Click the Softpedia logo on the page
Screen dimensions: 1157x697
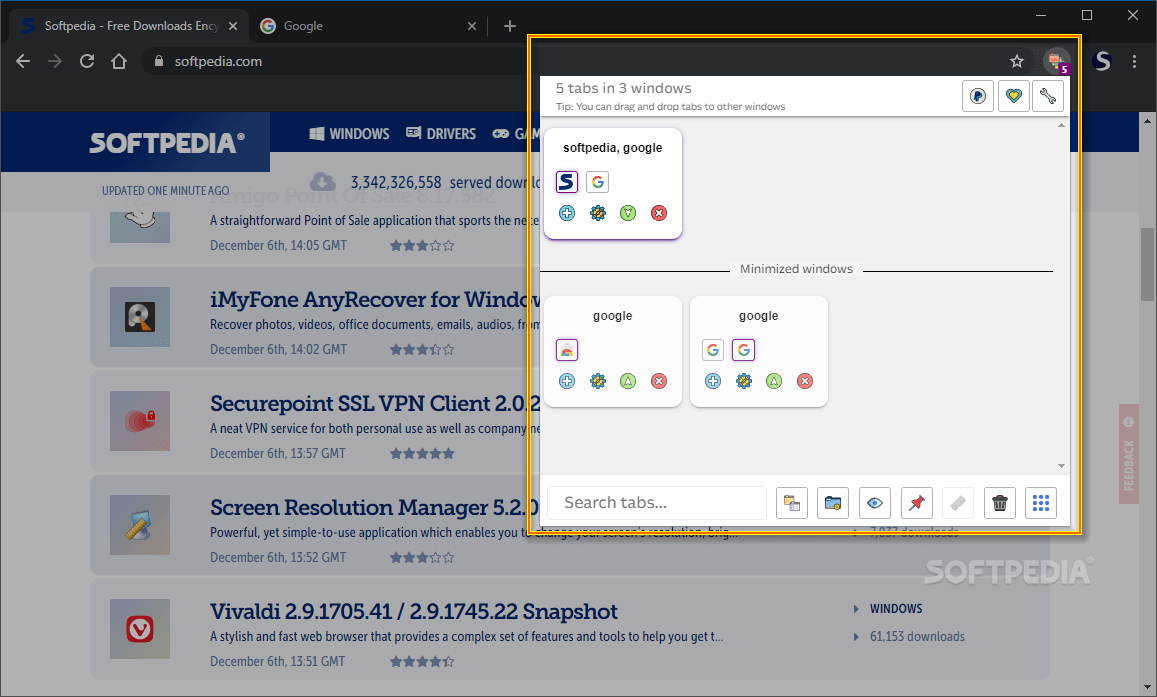tap(167, 142)
